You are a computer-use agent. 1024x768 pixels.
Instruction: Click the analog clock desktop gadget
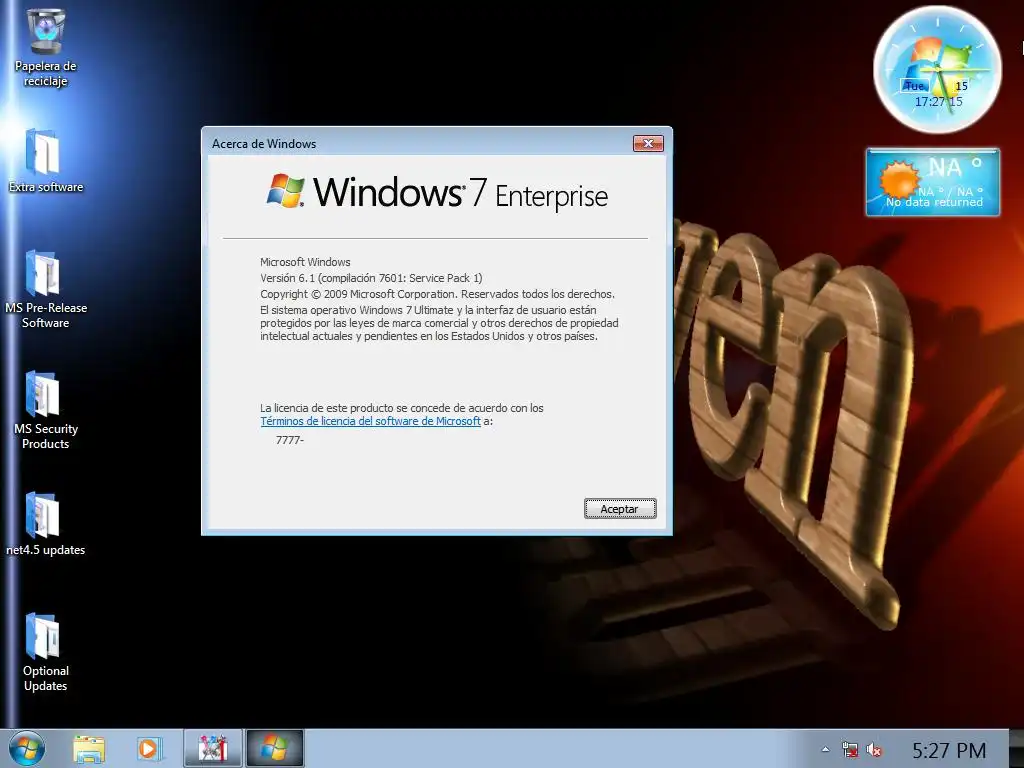tap(937, 70)
